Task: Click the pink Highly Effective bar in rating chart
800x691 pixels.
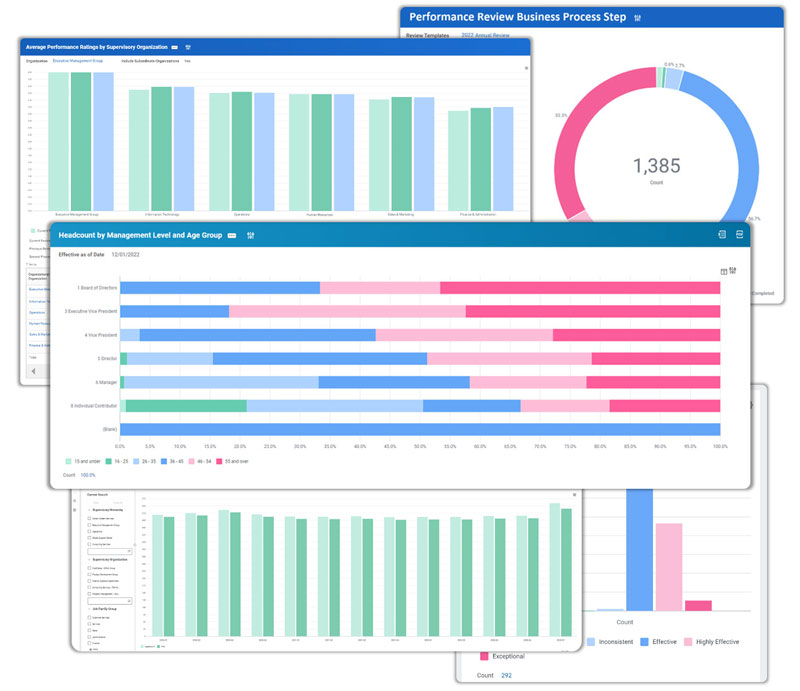Action: coord(669,567)
